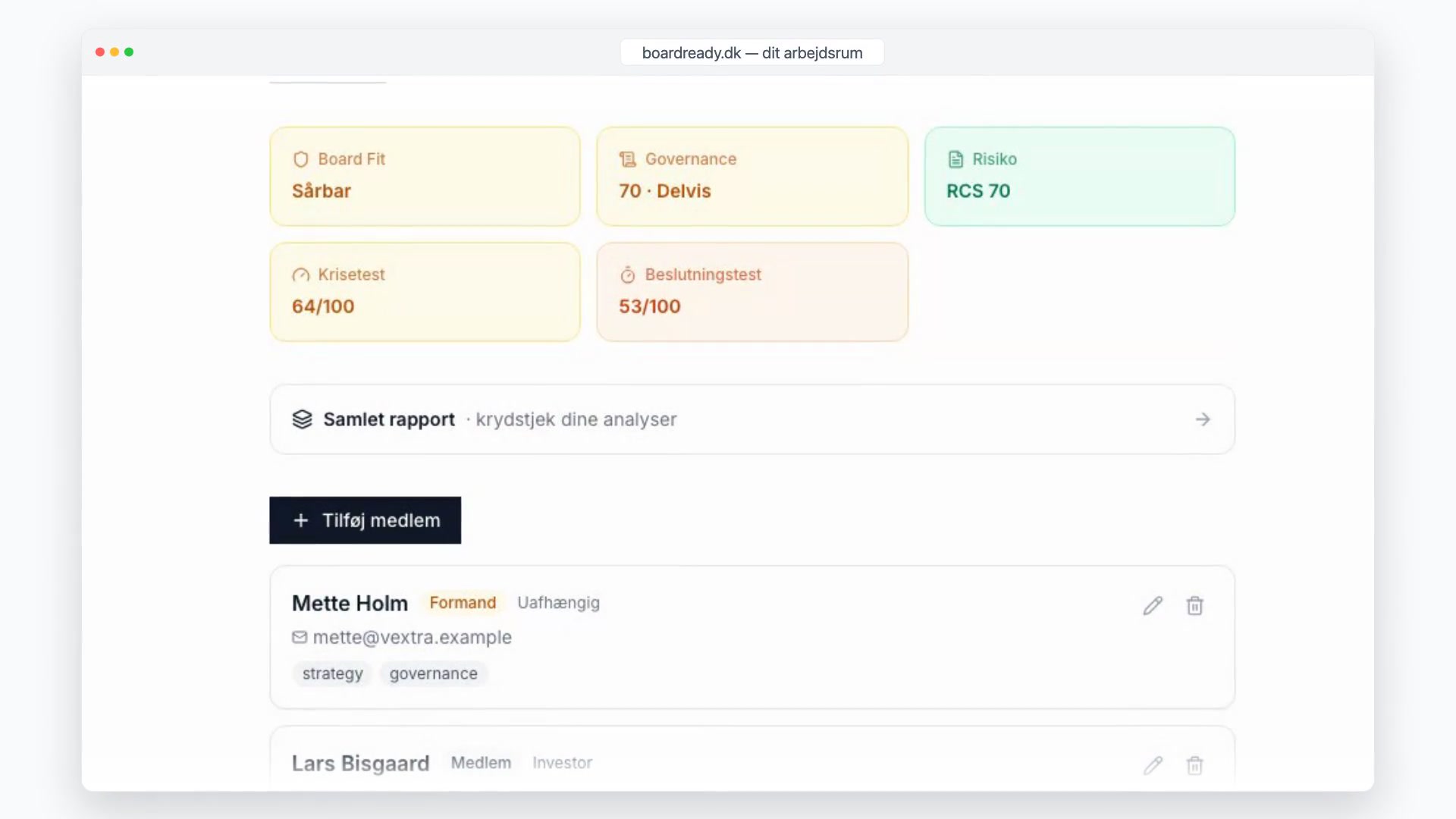This screenshot has width=1456, height=819.
Task: Click the gauge icon next to Krisetest
Action: pyautogui.click(x=301, y=275)
